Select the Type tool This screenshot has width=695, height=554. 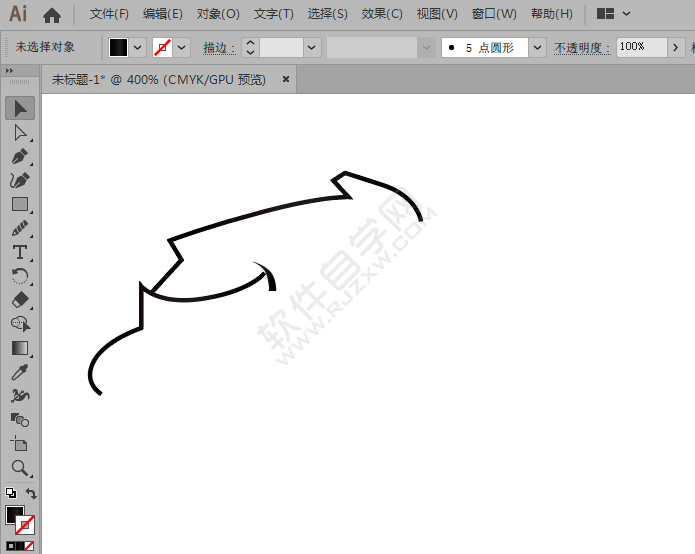coord(20,252)
